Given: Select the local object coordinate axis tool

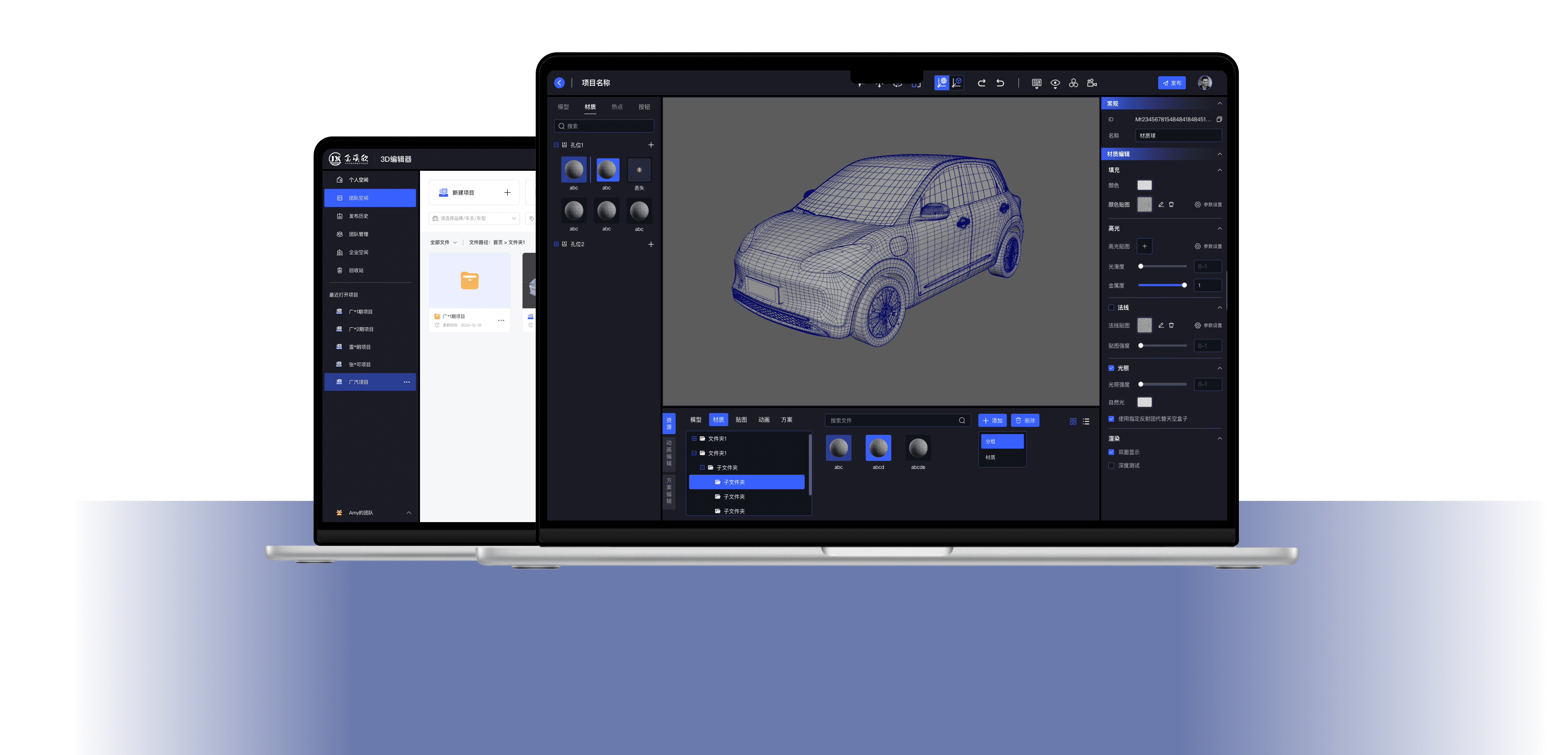Looking at the screenshot, I should [957, 83].
